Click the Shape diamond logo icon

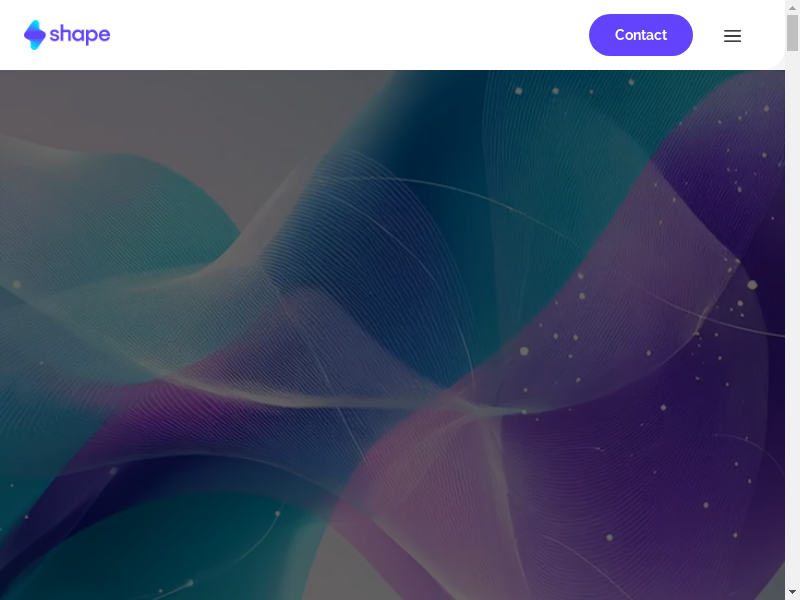point(35,35)
